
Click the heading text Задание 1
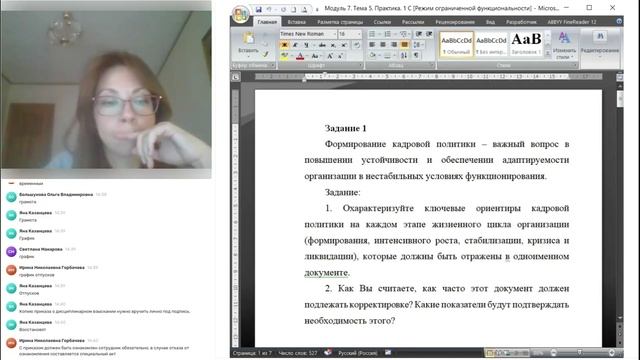pos(345,128)
